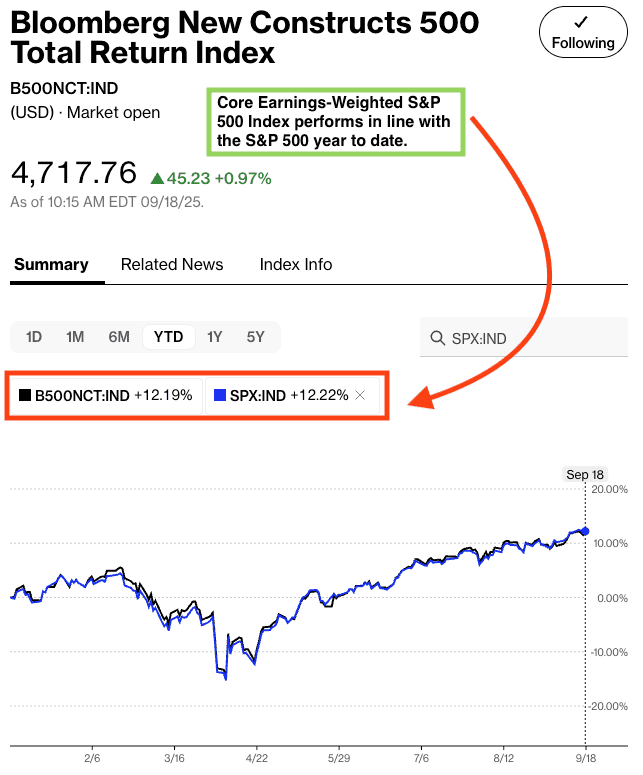Choose the 6M chart range
This screenshot has width=643, height=775.
119,337
